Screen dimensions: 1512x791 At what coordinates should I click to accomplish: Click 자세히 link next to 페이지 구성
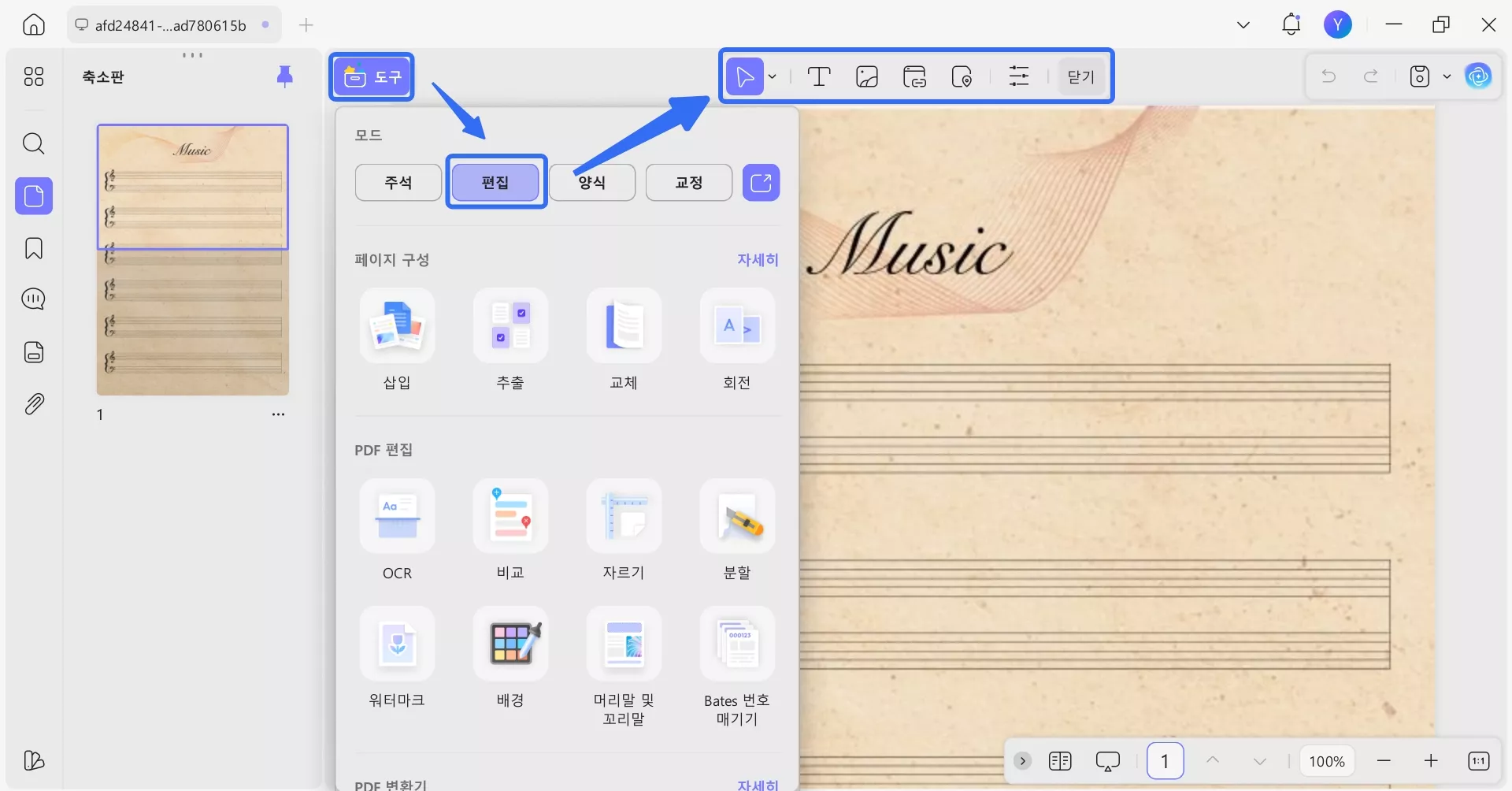click(758, 260)
